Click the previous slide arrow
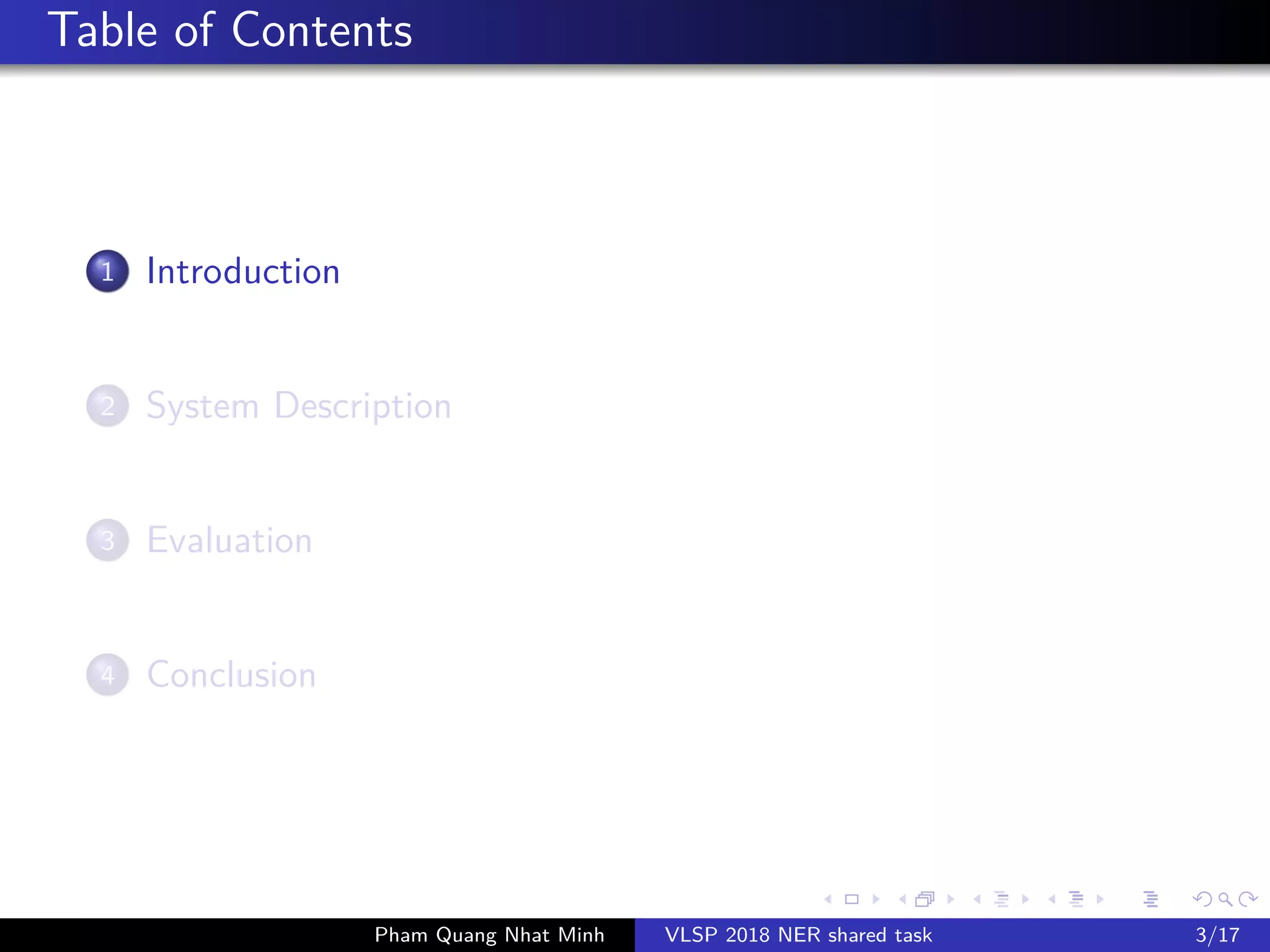The image size is (1270, 952). 828,899
